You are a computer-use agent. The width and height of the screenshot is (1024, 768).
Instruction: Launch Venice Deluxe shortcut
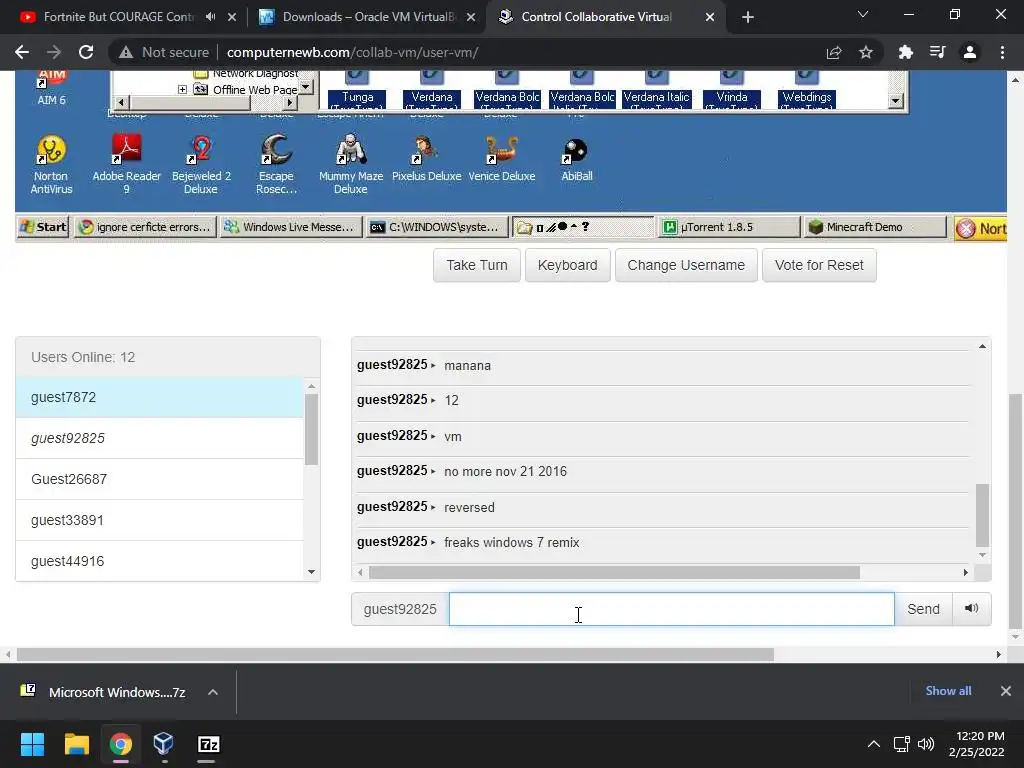(x=502, y=158)
